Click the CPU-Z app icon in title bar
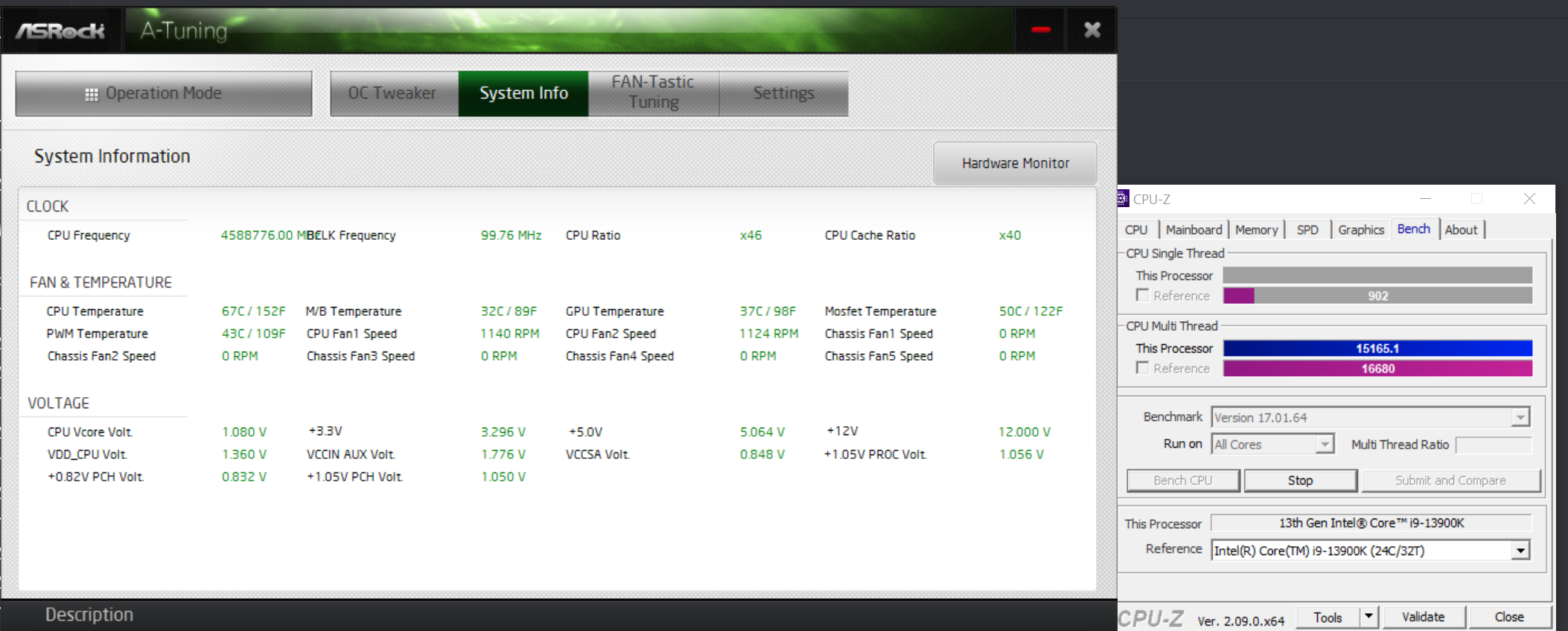 tap(1123, 199)
